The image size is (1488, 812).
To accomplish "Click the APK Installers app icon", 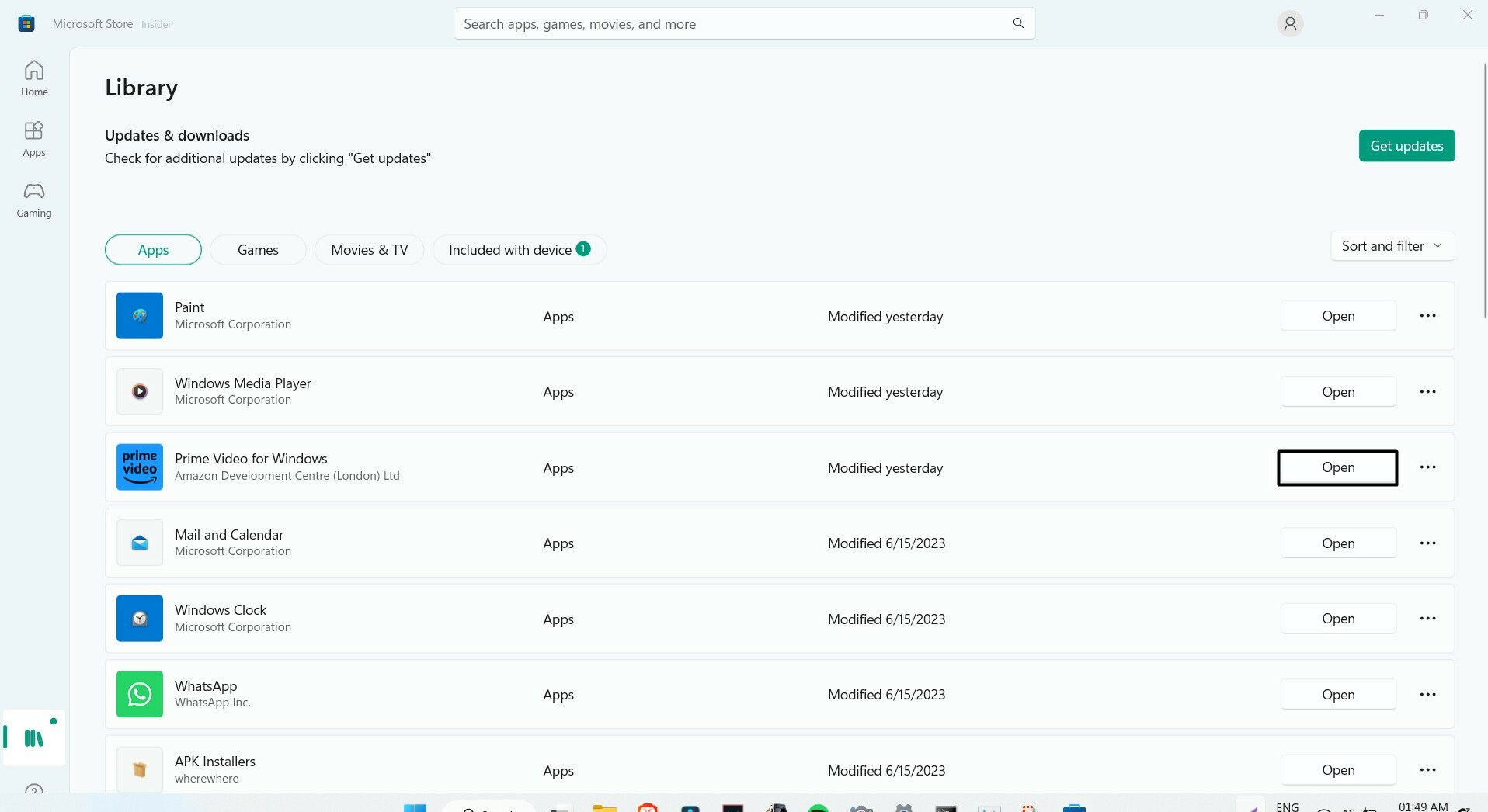I will coord(140,769).
